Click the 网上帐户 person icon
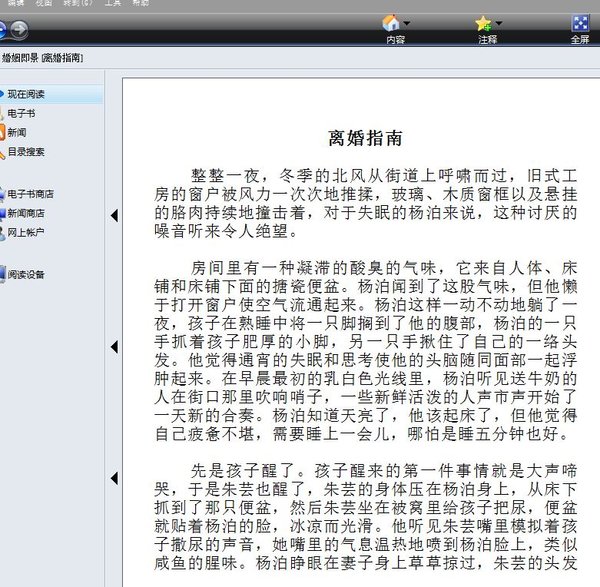 pos(2,233)
